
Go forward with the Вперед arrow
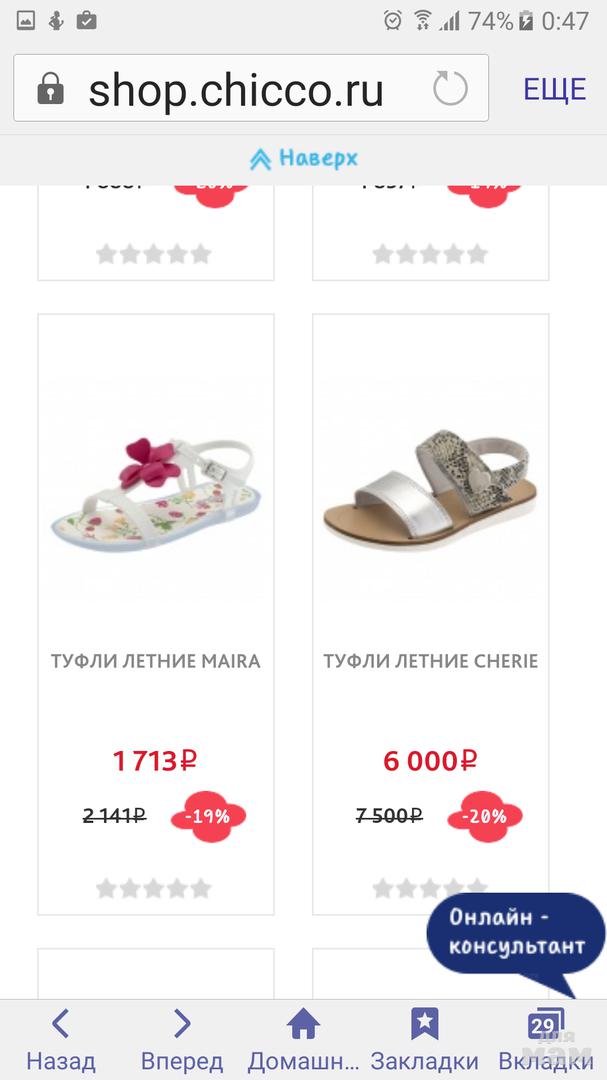tap(181, 1040)
